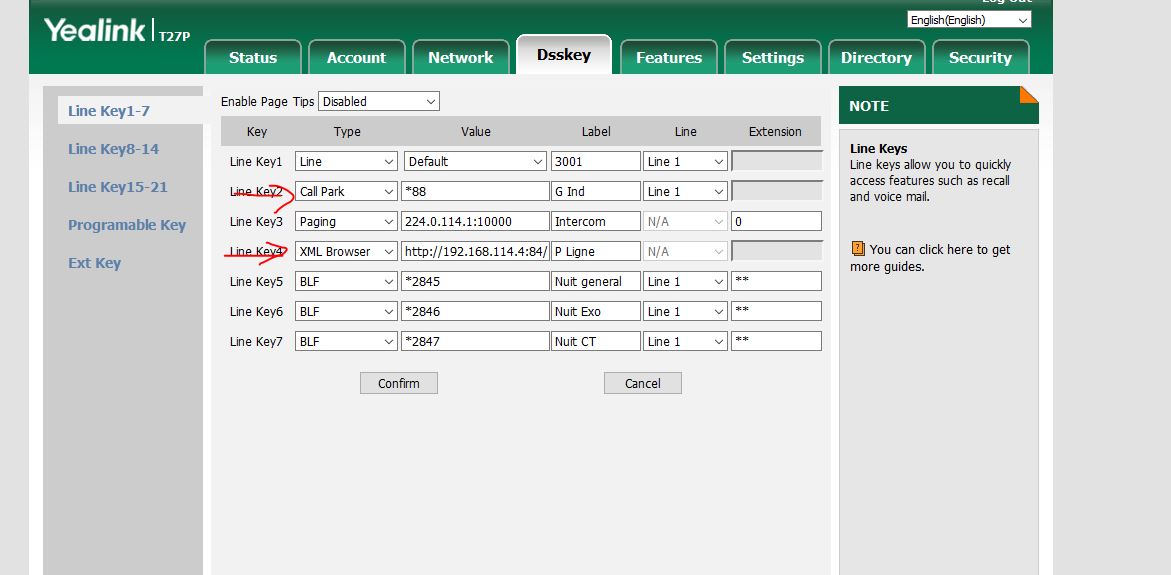Click the Extension column header

click(x=775, y=131)
